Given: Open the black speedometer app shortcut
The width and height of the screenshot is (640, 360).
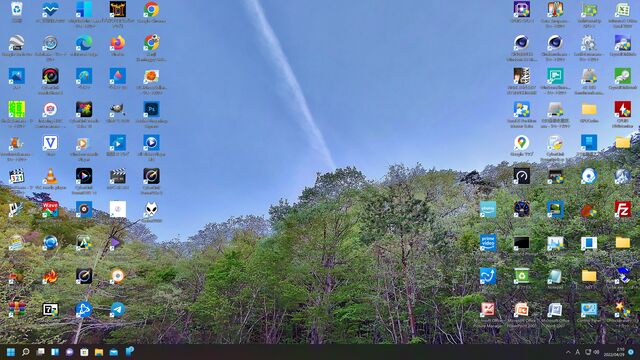Looking at the screenshot, I should (522, 176).
